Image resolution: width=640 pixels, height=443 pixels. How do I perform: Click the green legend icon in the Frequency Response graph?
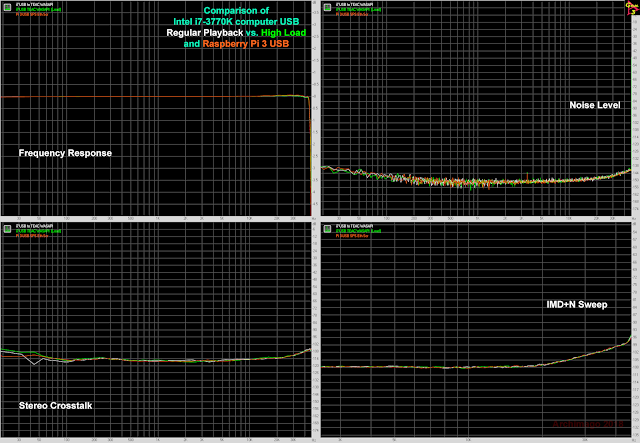[x=7, y=7]
